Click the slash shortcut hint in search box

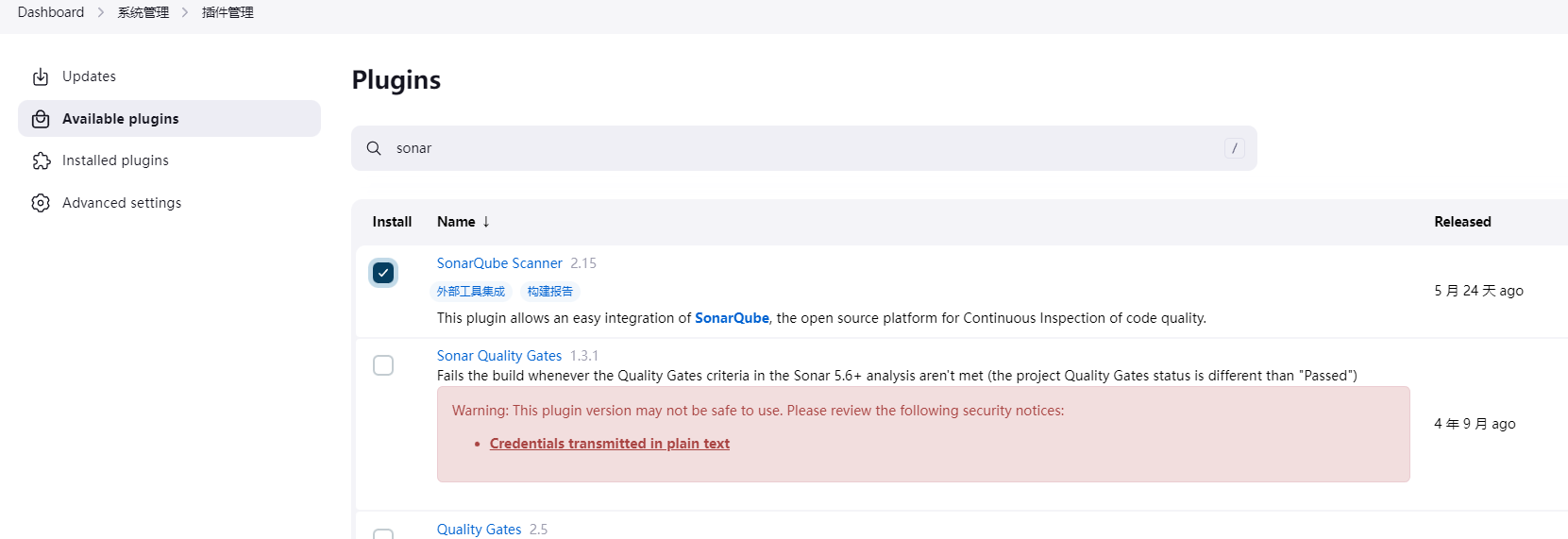pos(1234,148)
